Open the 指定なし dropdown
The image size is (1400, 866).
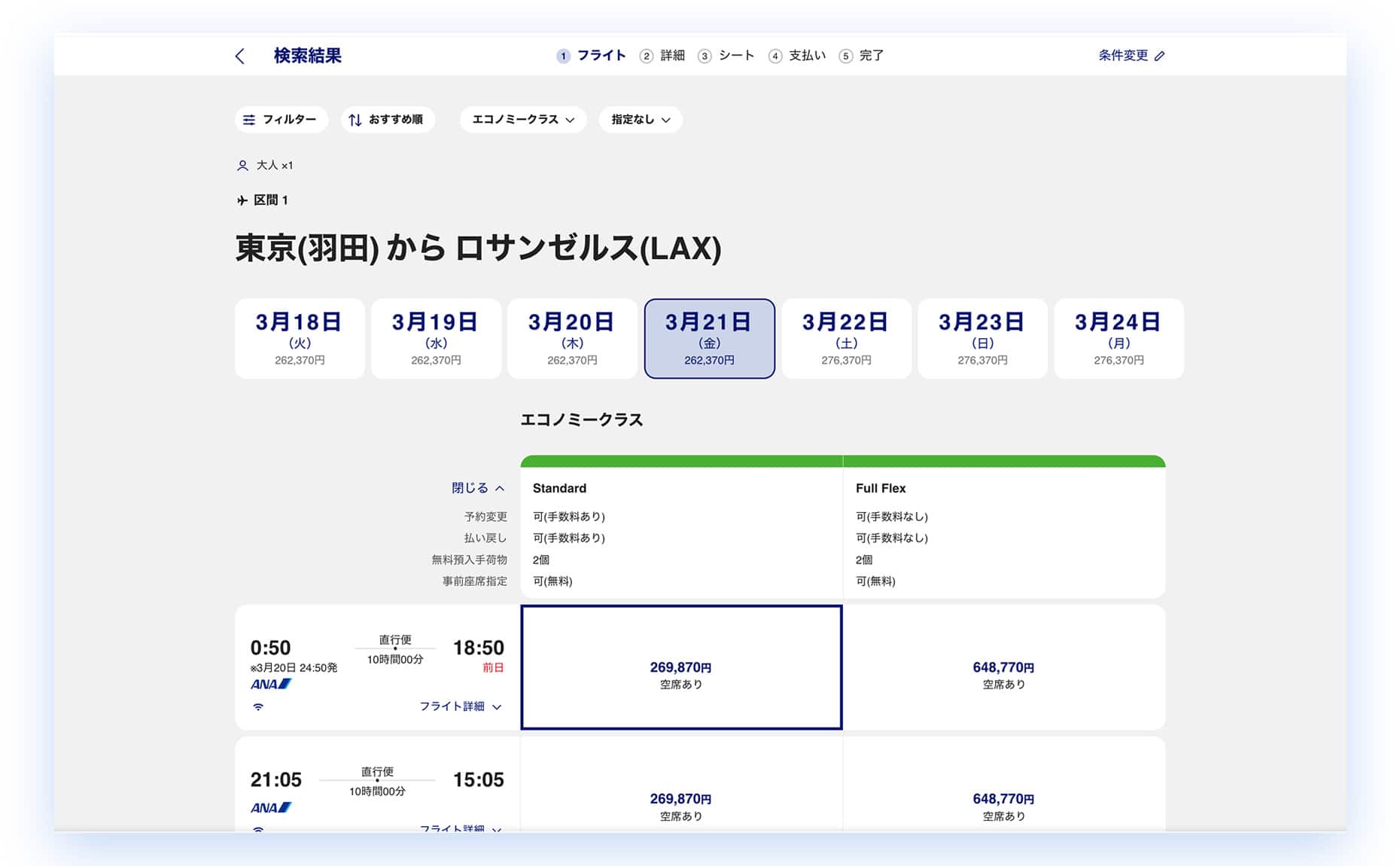(x=641, y=120)
